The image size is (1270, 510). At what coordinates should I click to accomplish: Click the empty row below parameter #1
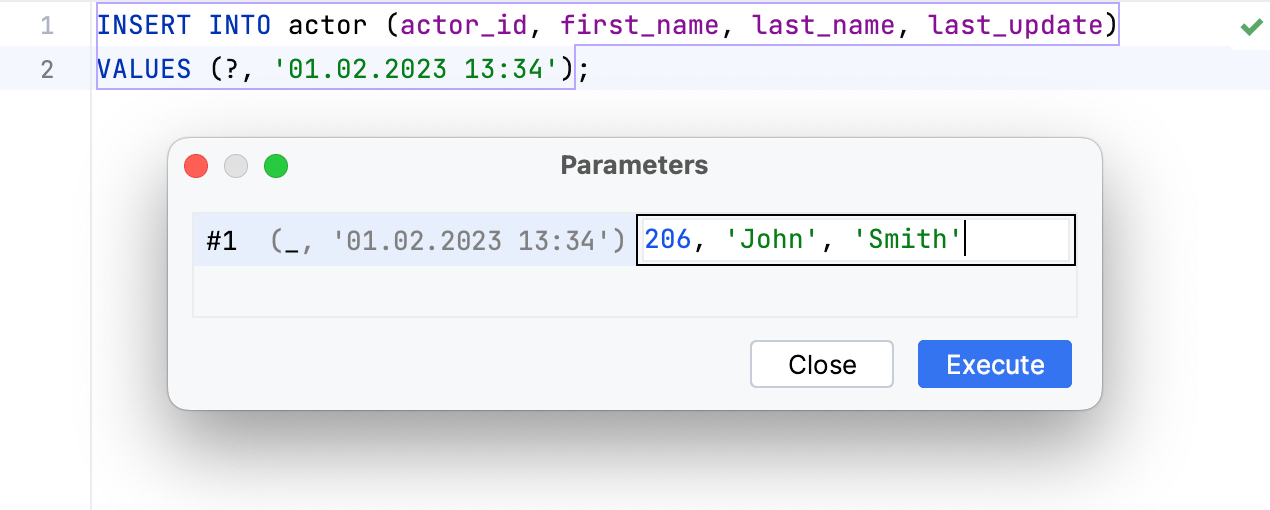pyautogui.click(x=634, y=292)
